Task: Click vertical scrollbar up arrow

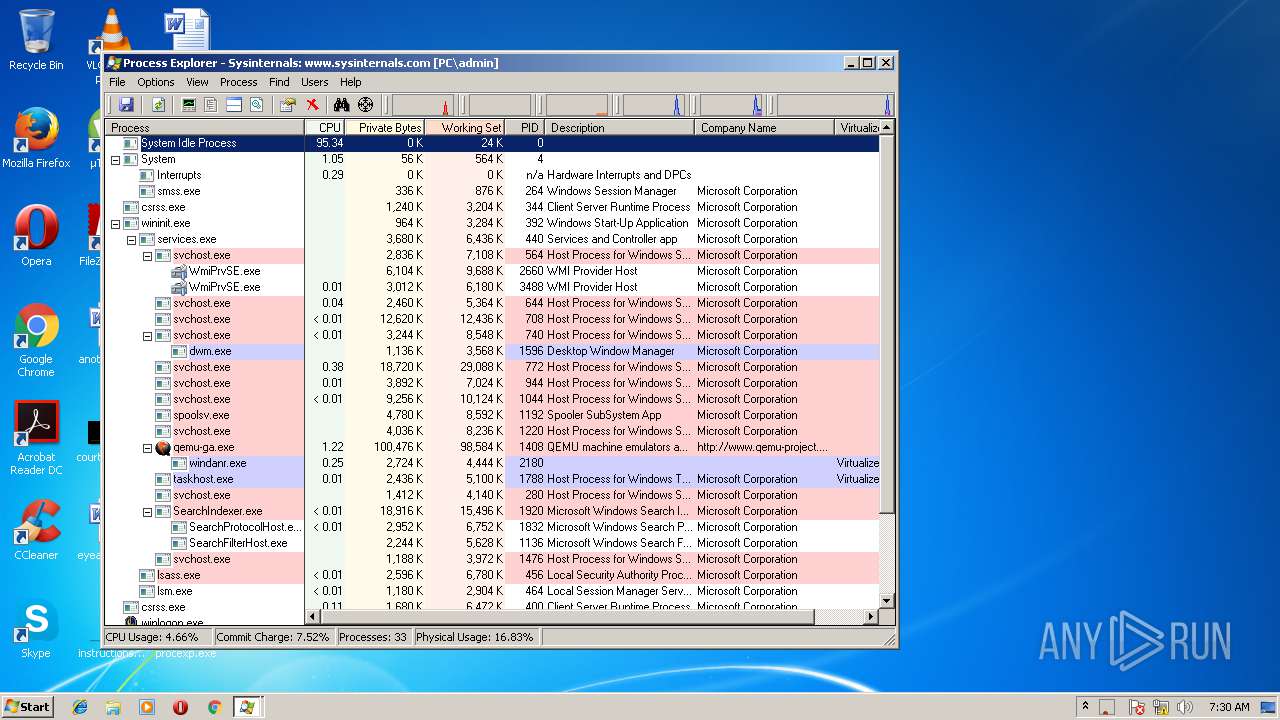Action: tap(887, 127)
